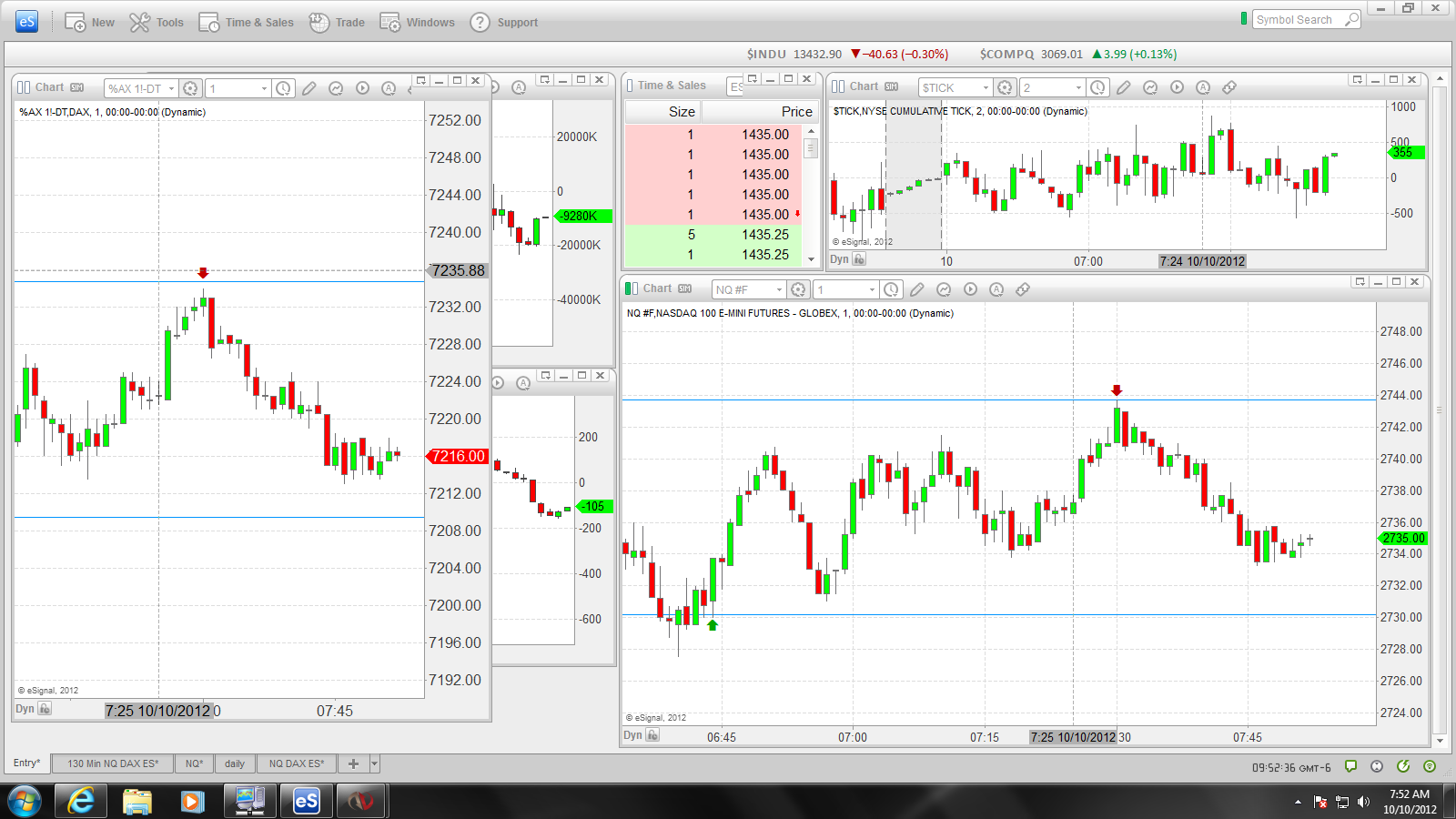Toggle Dyn lock icon in $TICK chart
Image resolution: width=1456 pixels, height=819 pixels.
tap(859, 259)
